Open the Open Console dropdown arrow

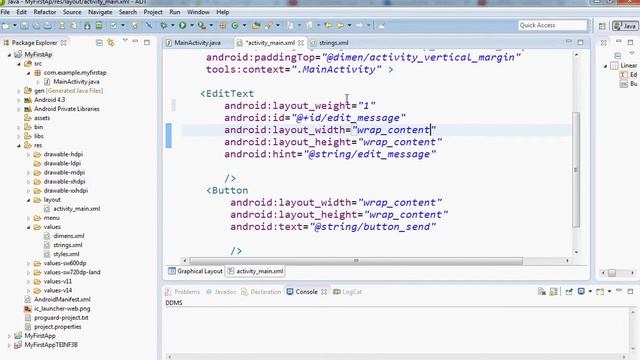[x=609, y=291]
